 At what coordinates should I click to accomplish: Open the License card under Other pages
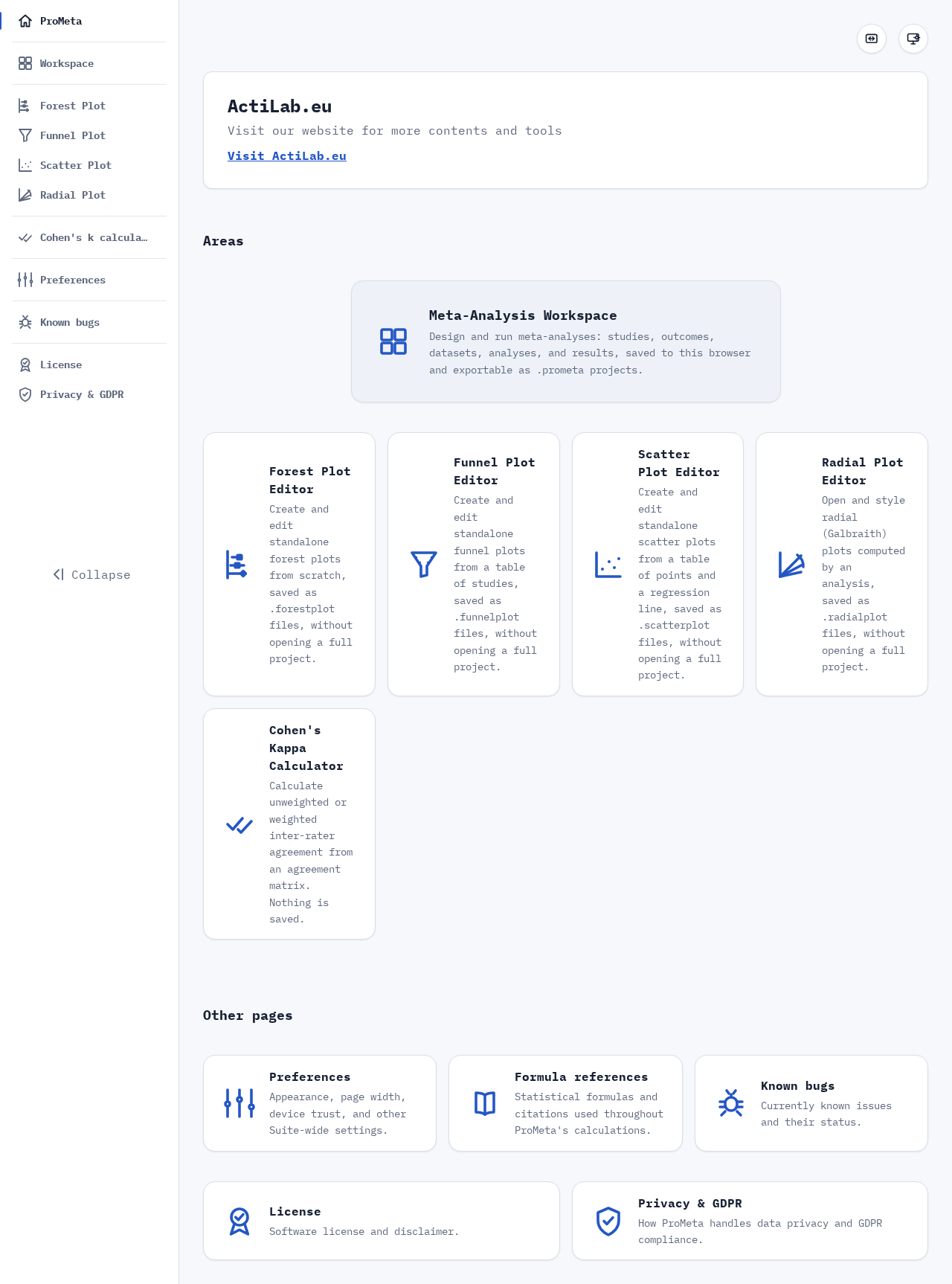pos(382,1221)
